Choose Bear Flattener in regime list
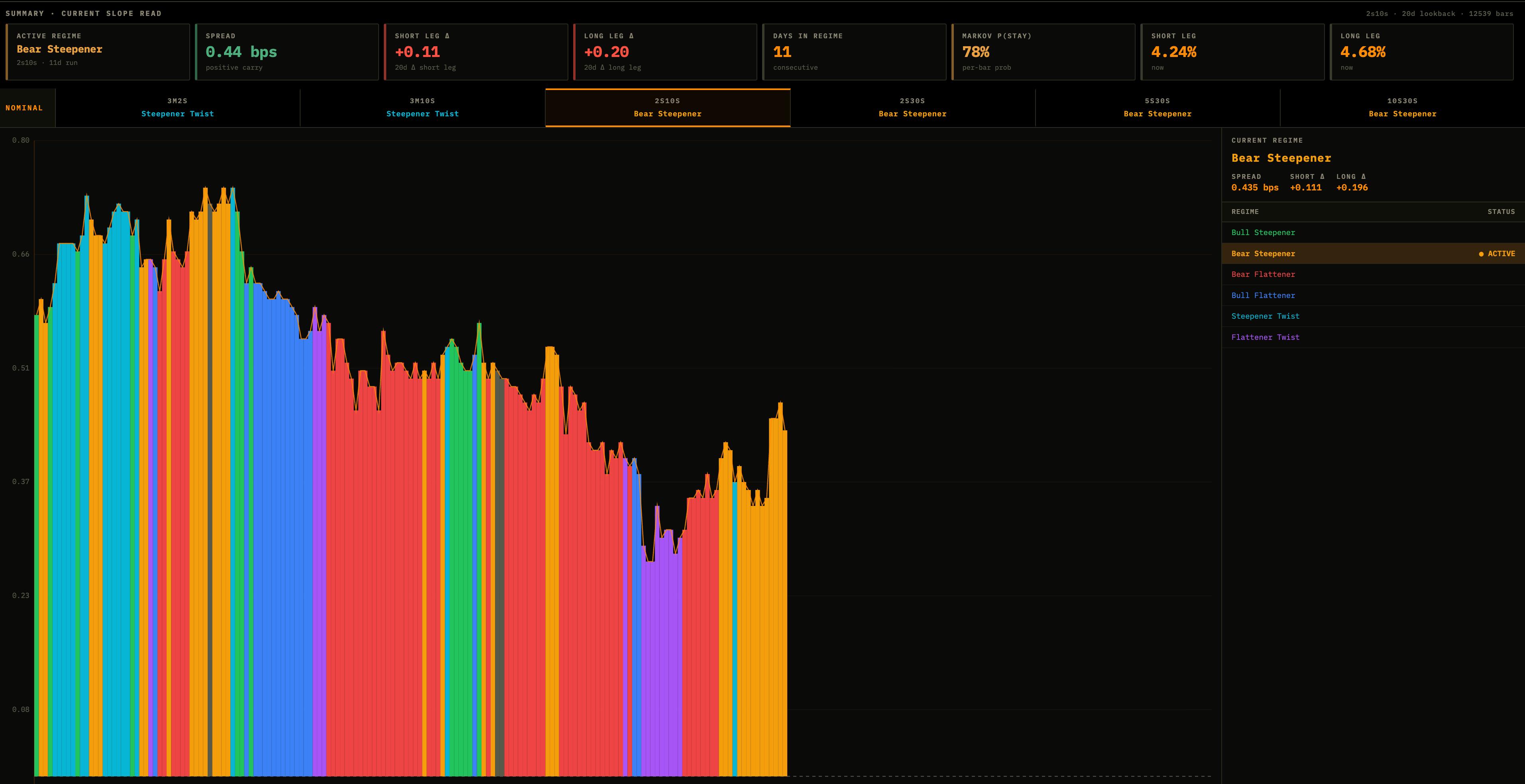Viewport: 1525px width, 784px height. [x=1373, y=274]
